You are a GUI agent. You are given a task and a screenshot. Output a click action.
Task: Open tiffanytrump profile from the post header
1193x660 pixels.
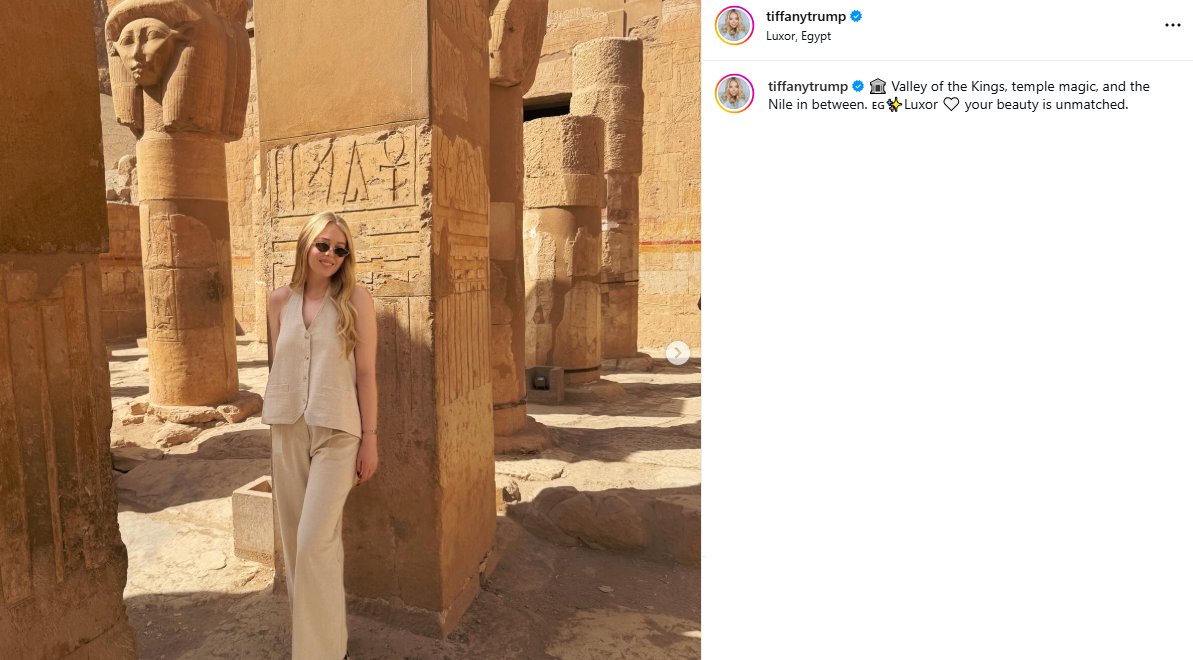[x=806, y=16]
